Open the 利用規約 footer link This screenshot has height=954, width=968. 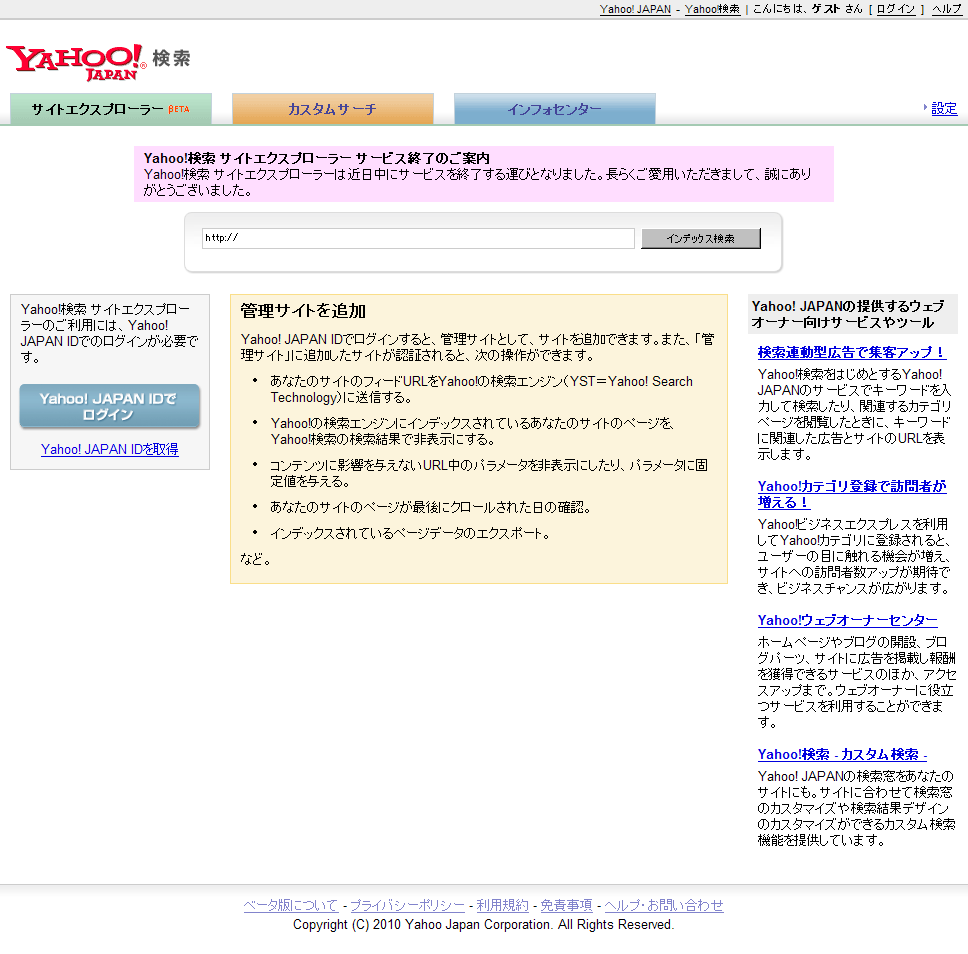503,905
